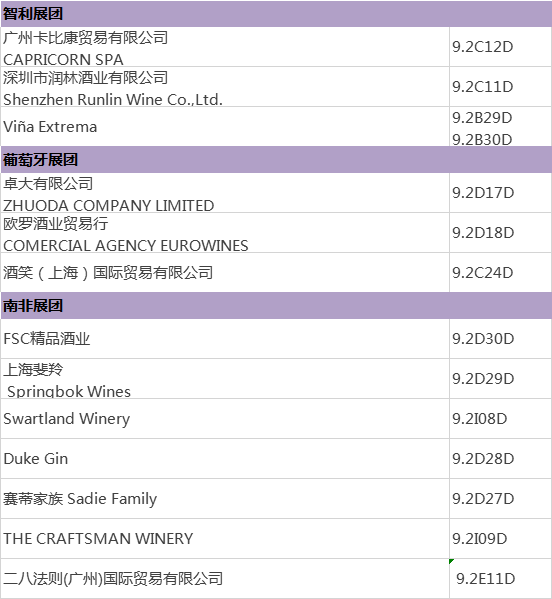
Task: Click the Sadie Family cell
Action: [225, 499]
